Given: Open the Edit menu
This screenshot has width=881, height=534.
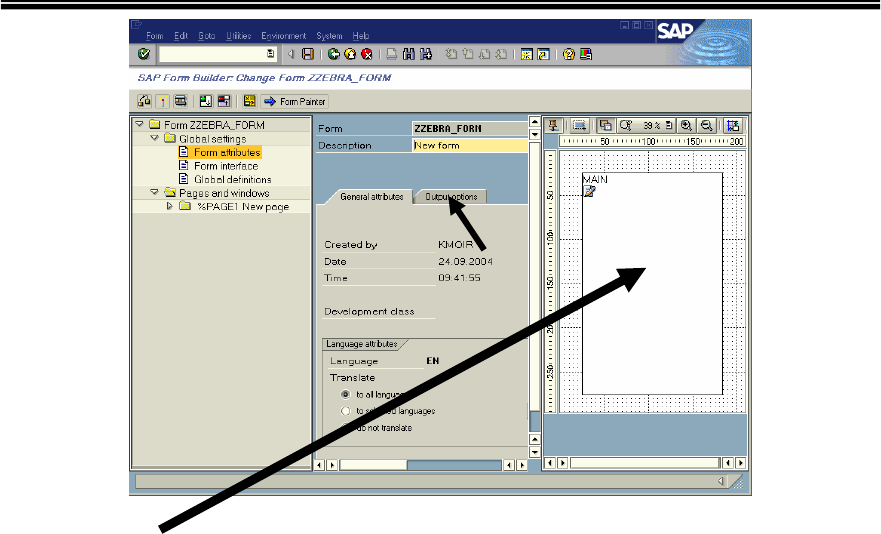Looking at the screenshot, I should coord(181,35).
